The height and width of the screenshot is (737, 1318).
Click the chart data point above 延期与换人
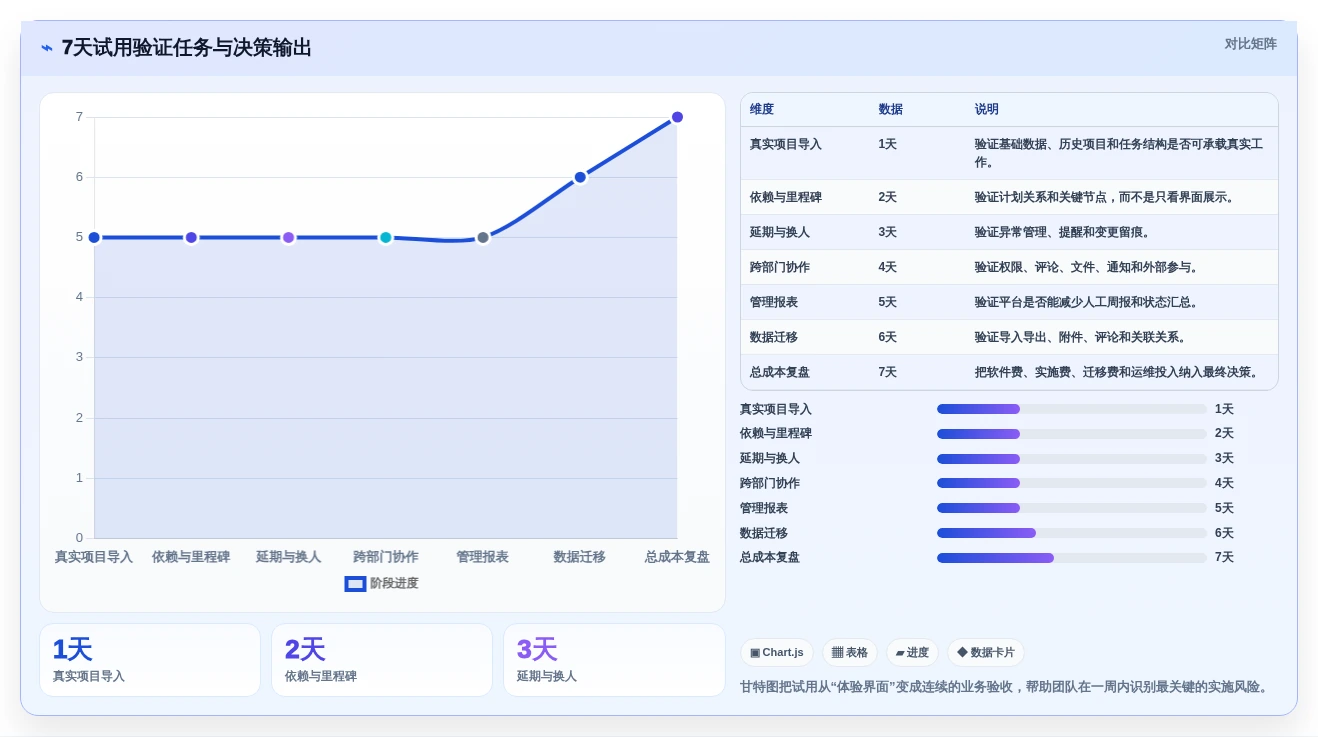click(x=288, y=237)
